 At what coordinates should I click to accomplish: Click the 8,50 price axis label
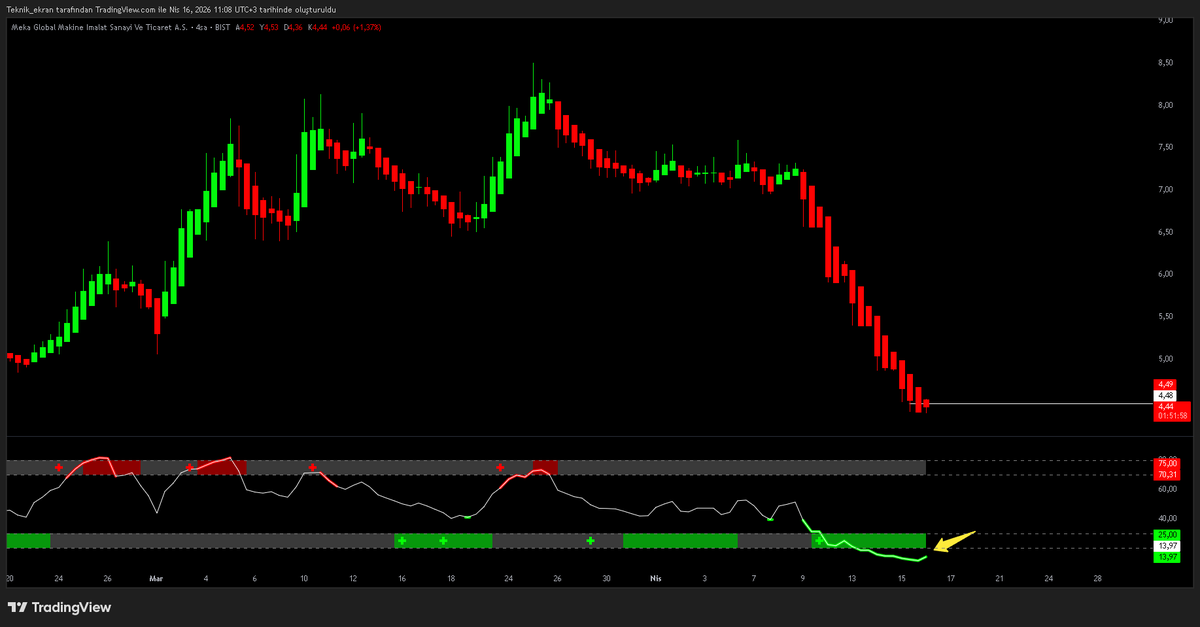[x=1166, y=63]
